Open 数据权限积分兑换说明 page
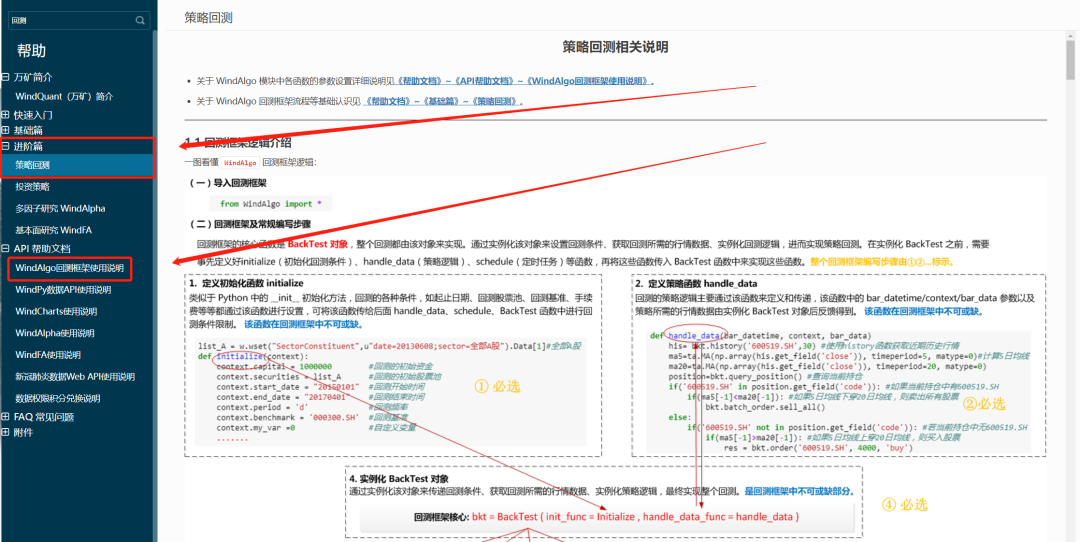1080x542 pixels. coord(58,398)
